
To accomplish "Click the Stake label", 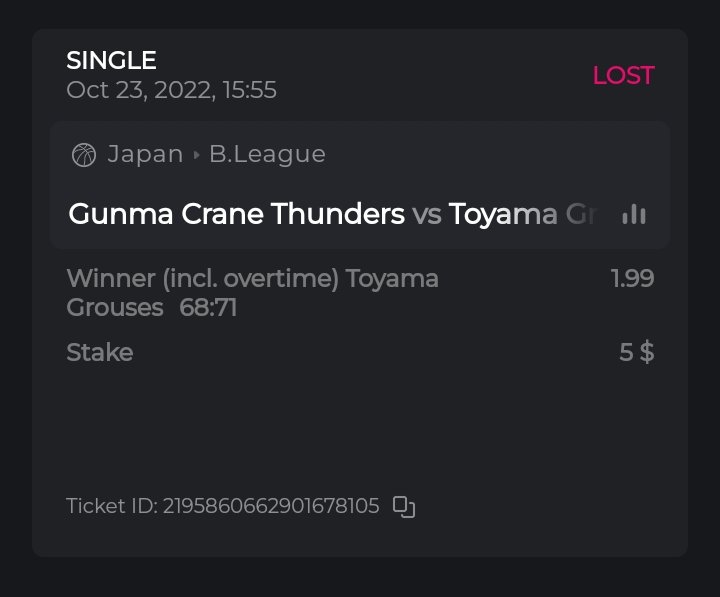I will point(99,352).
